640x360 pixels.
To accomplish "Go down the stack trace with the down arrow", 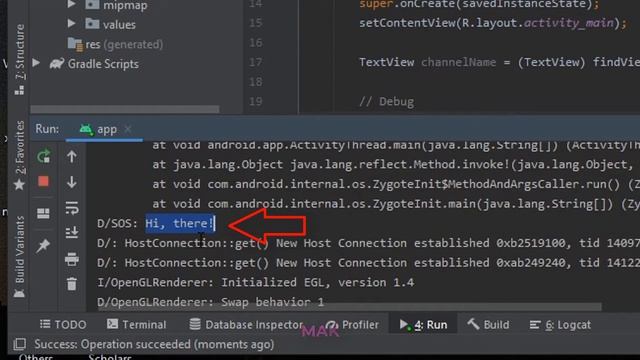I will 72,182.
